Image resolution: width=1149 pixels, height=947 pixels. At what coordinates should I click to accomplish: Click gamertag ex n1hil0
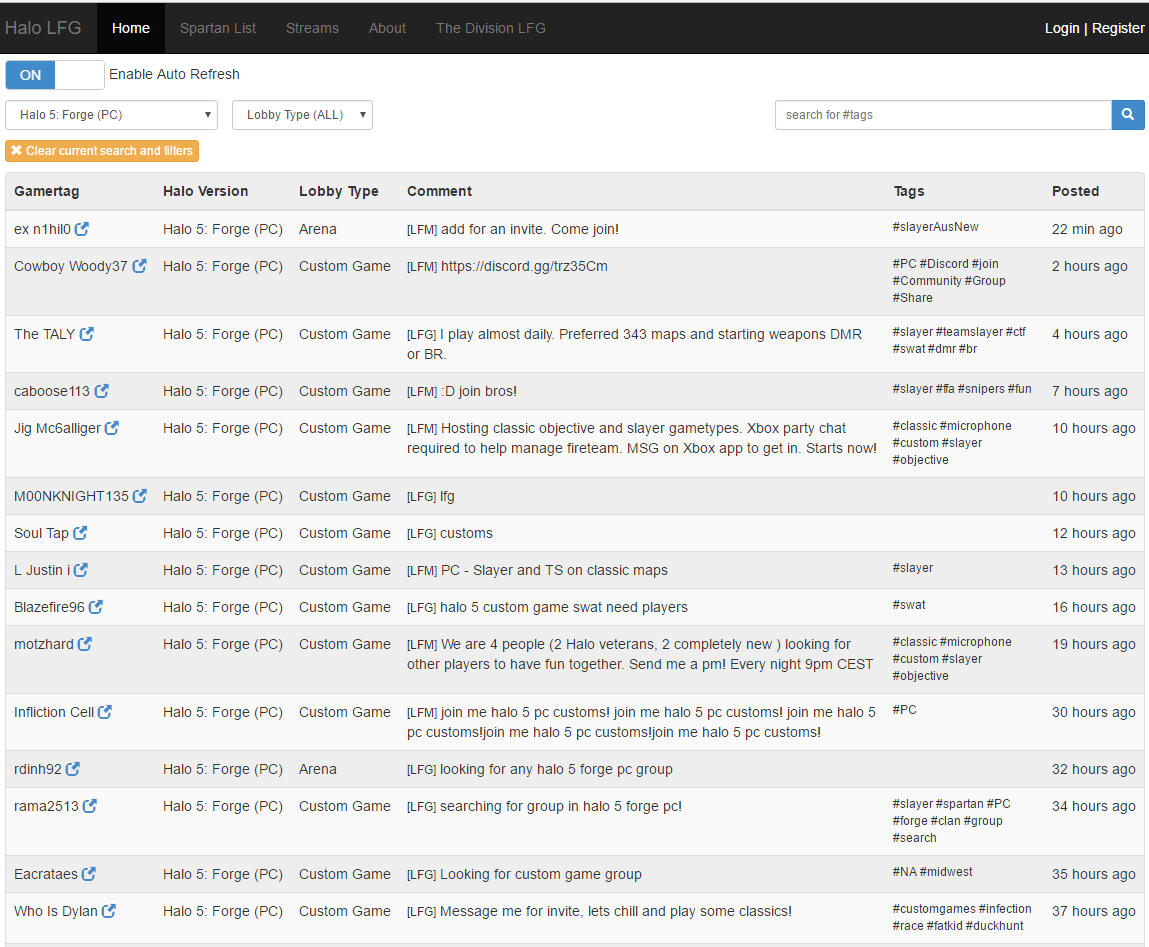click(x=43, y=229)
